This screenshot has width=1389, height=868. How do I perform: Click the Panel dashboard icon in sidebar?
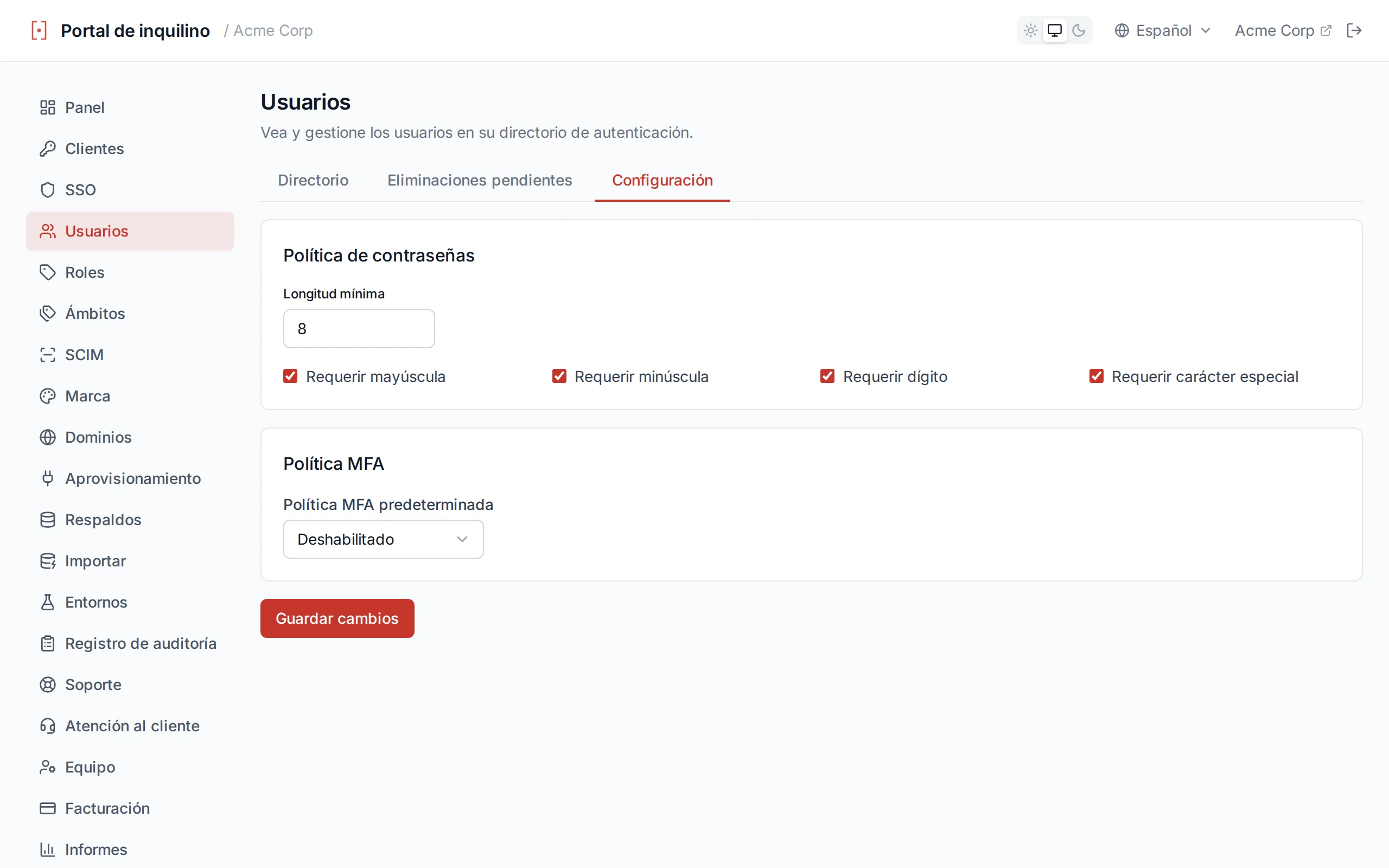click(x=48, y=107)
